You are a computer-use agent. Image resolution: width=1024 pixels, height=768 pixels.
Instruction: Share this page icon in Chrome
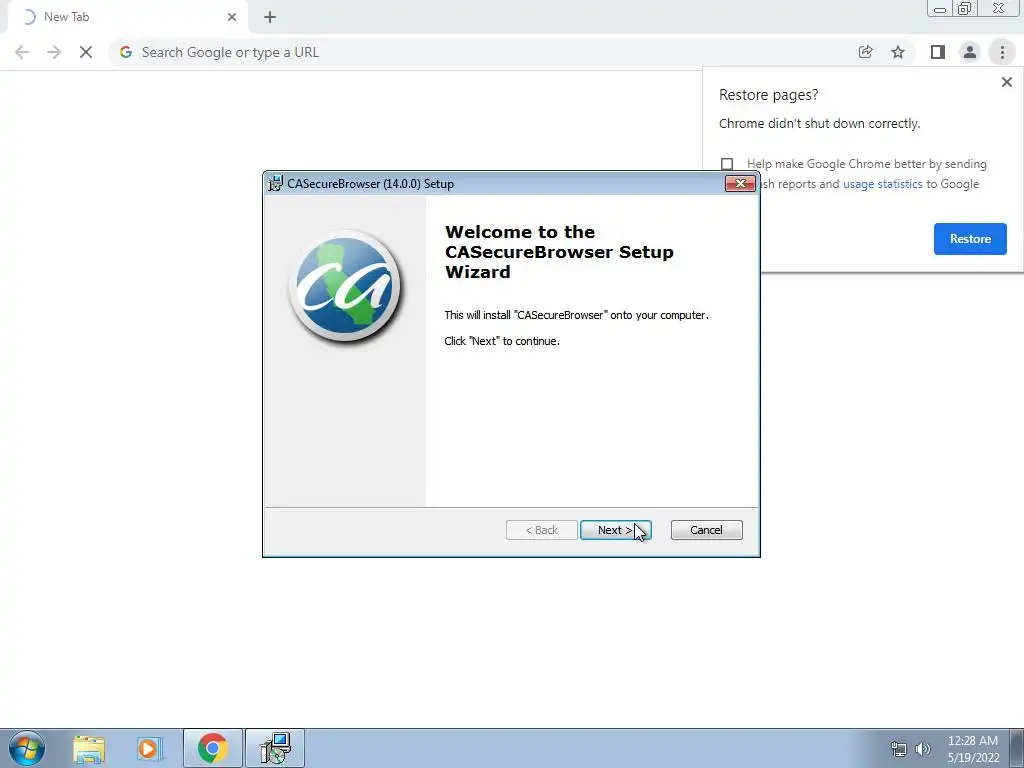865,52
